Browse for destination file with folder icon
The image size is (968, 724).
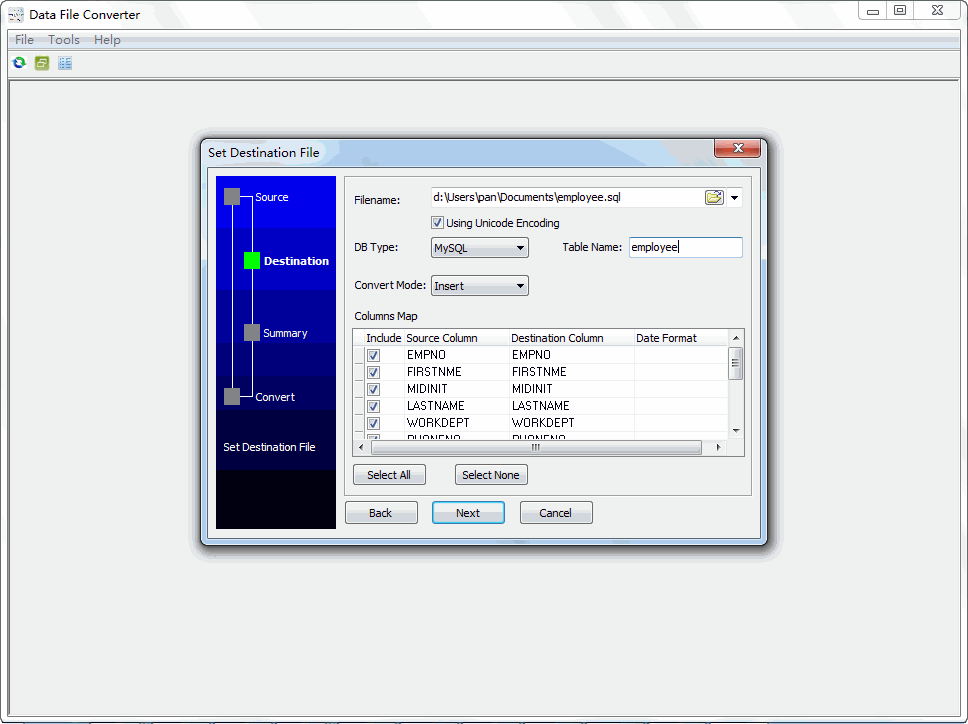point(713,198)
